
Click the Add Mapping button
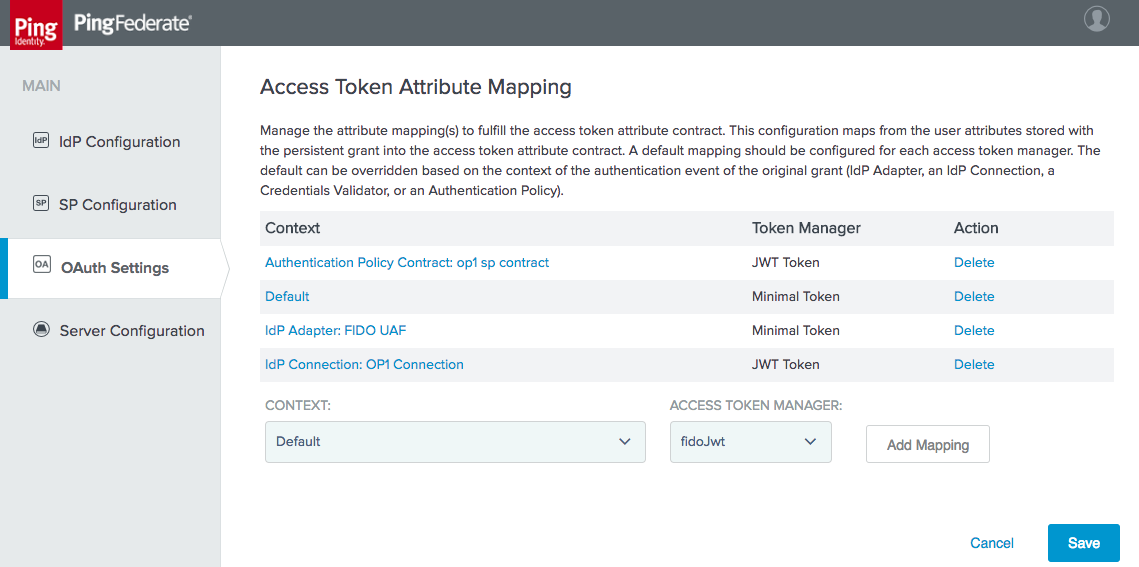point(928,444)
